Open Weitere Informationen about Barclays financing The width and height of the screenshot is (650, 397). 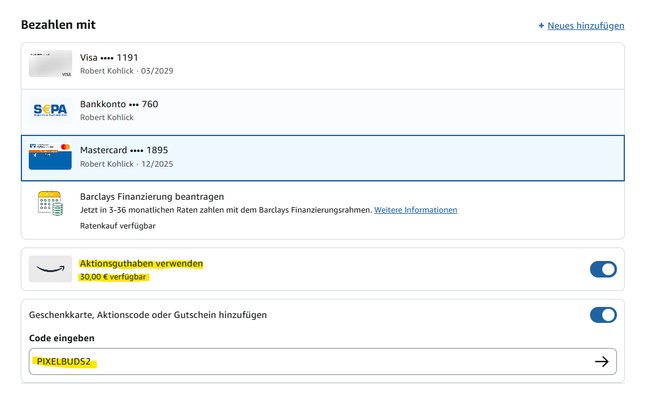[x=415, y=210]
